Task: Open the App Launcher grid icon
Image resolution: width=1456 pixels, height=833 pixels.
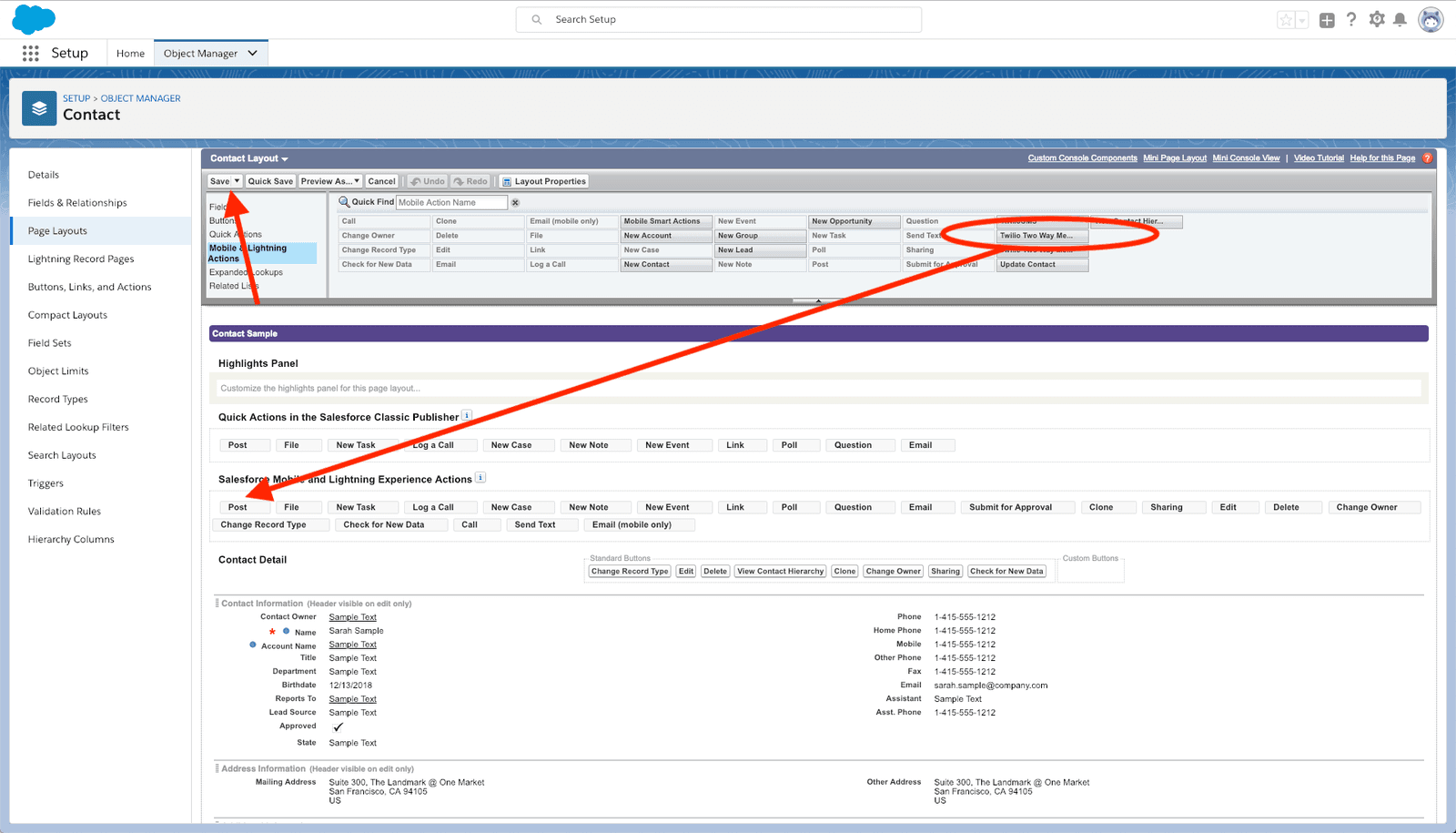Action: [30, 52]
